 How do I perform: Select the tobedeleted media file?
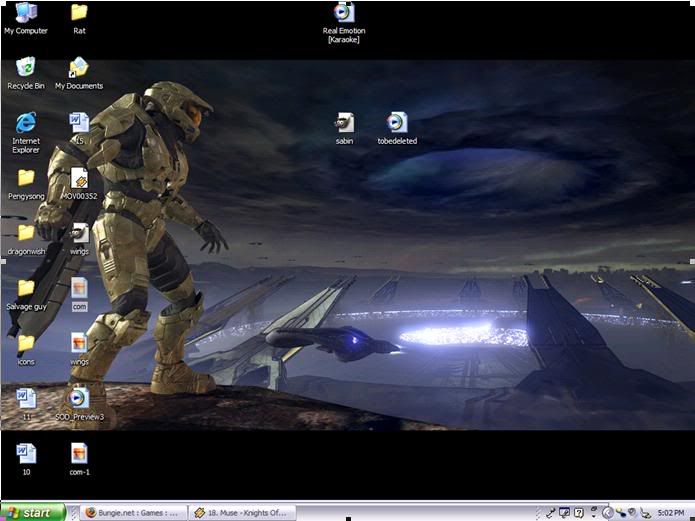tap(397, 129)
